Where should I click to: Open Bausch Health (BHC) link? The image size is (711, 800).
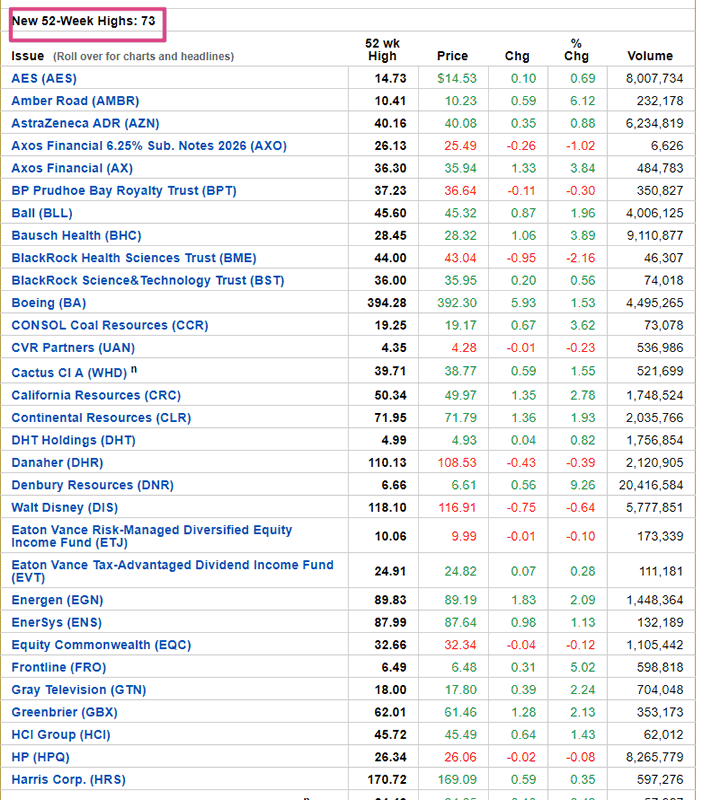76,236
